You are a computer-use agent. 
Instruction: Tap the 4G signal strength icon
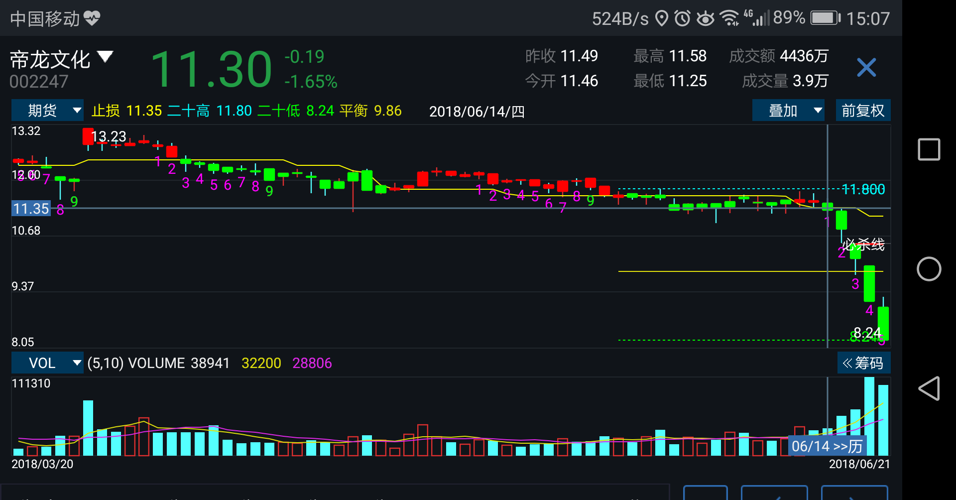tap(757, 18)
